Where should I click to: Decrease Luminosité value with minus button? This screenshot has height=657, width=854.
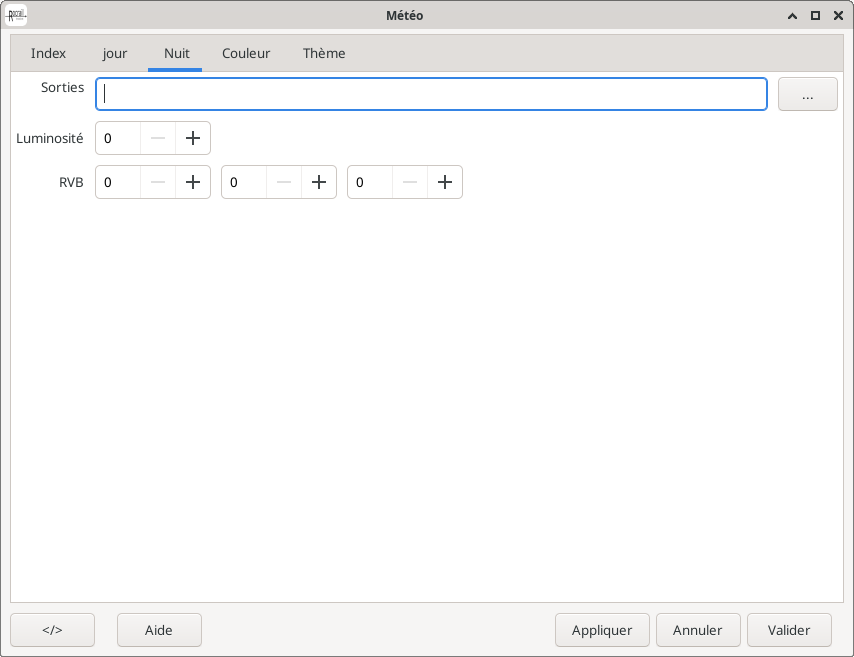click(x=158, y=138)
